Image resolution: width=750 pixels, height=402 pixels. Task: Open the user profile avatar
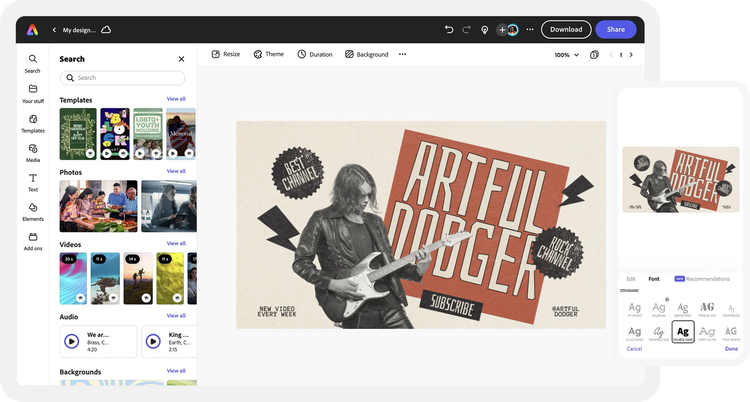click(x=513, y=30)
